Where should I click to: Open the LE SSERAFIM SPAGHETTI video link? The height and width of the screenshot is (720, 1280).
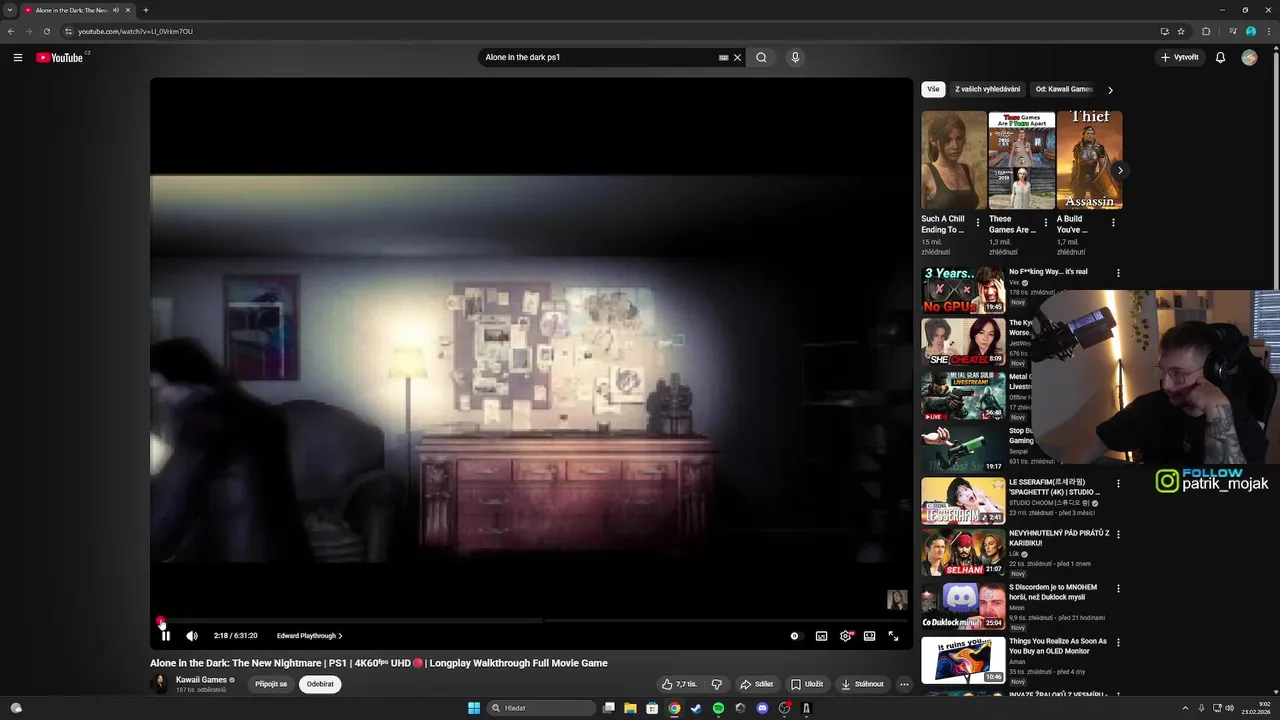pos(1054,487)
